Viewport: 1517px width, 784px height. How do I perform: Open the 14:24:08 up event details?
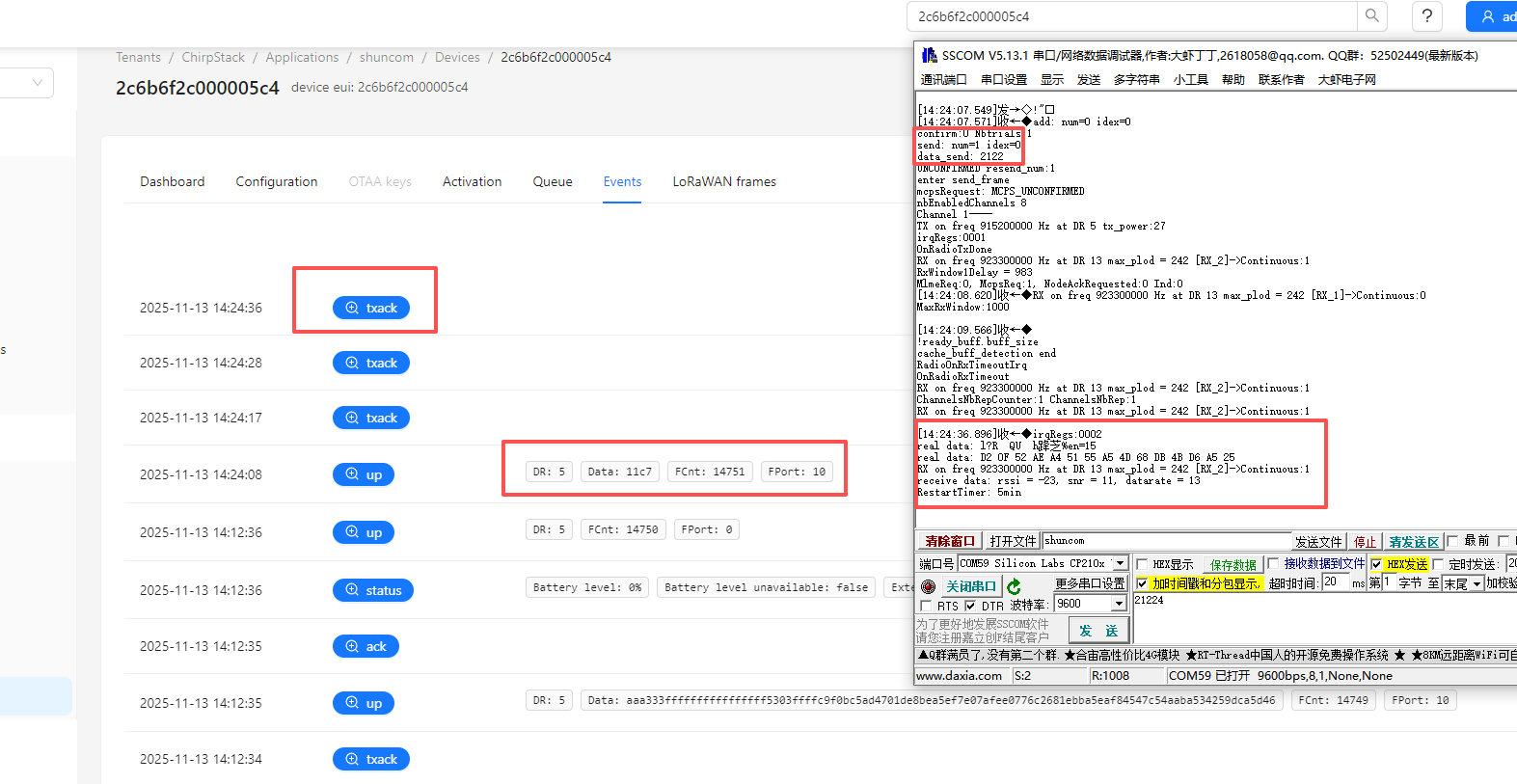[x=363, y=474]
